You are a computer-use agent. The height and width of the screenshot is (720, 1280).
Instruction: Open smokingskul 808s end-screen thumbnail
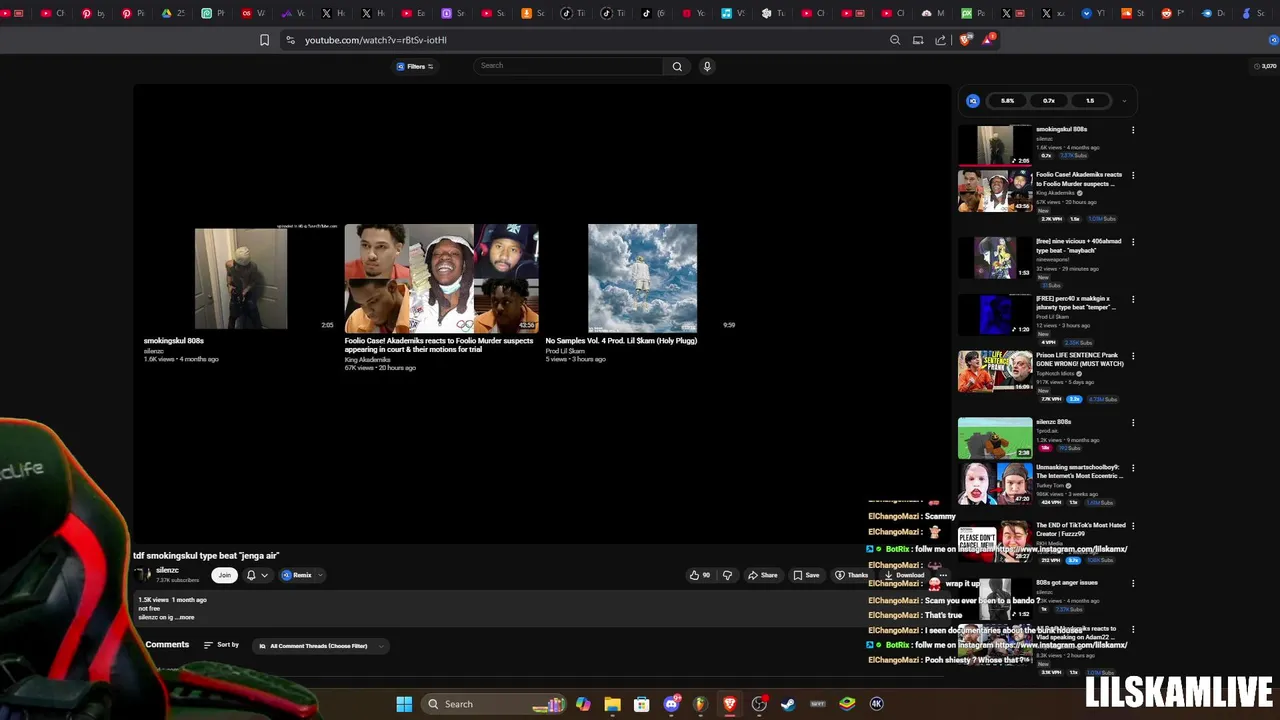(241, 279)
